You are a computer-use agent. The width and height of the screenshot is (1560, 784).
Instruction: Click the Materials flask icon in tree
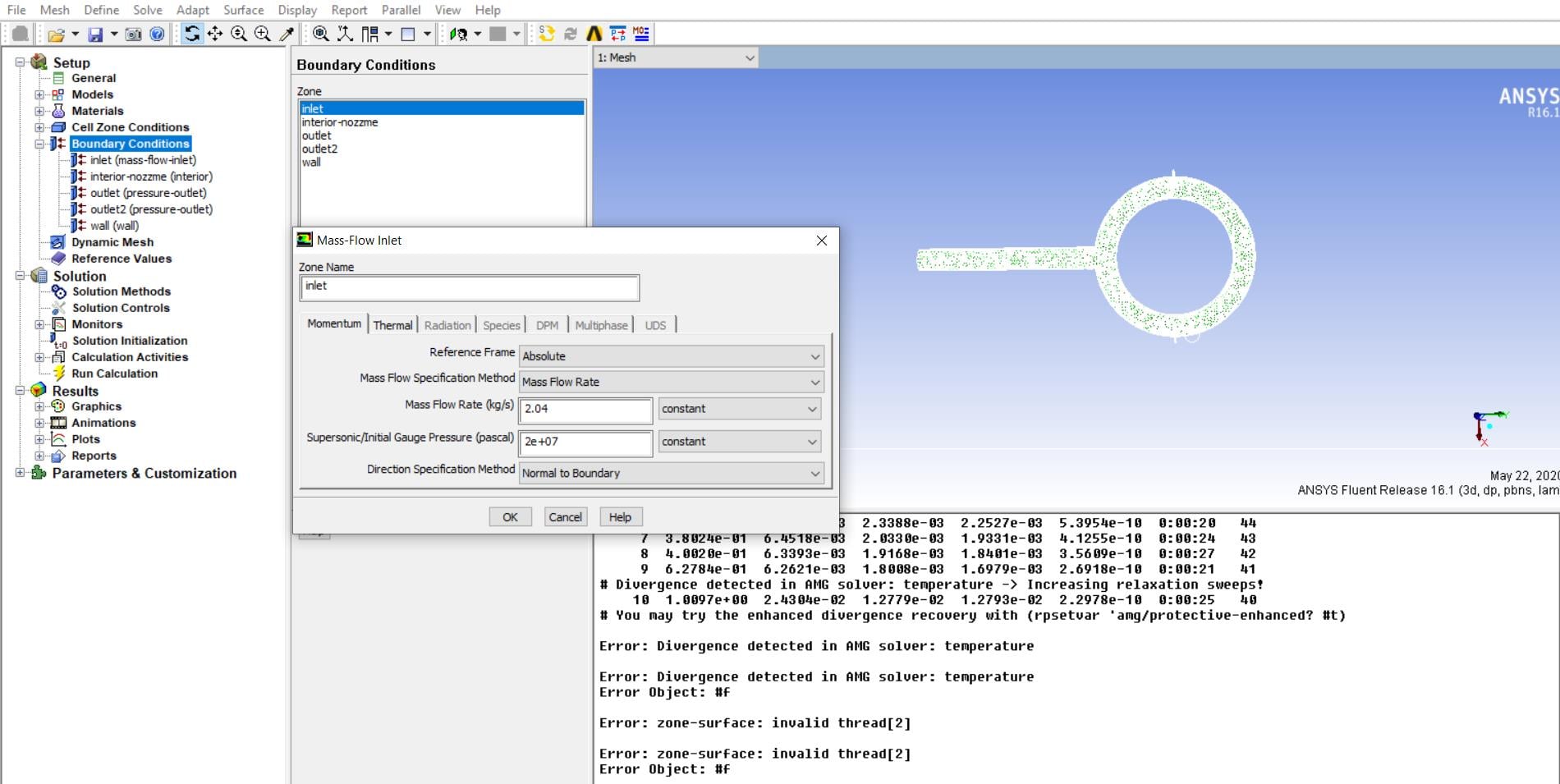tap(58, 111)
